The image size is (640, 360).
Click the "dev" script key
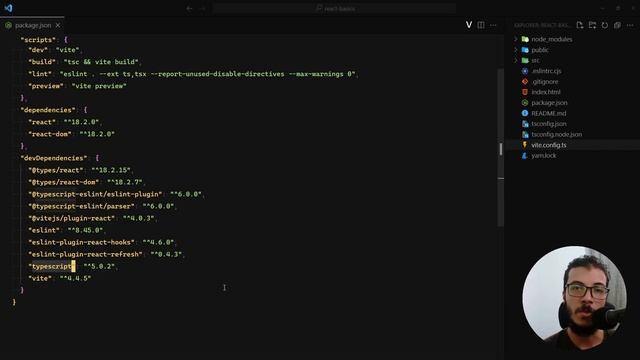click(x=38, y=50)
